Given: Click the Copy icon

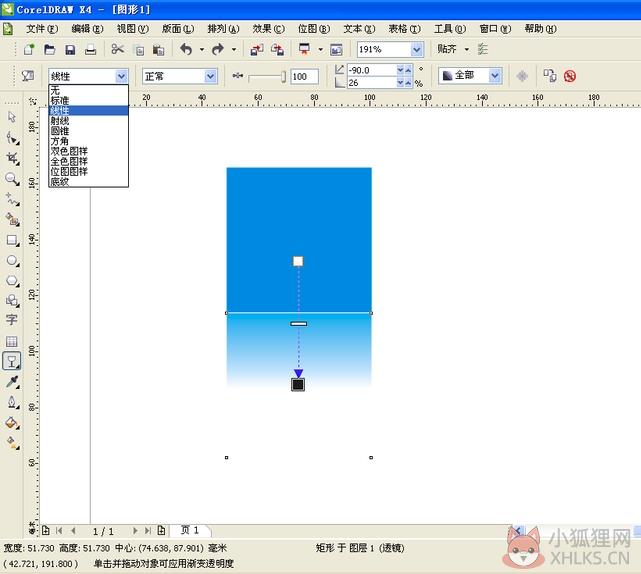Looking at the screenshot, I should 139,50.
